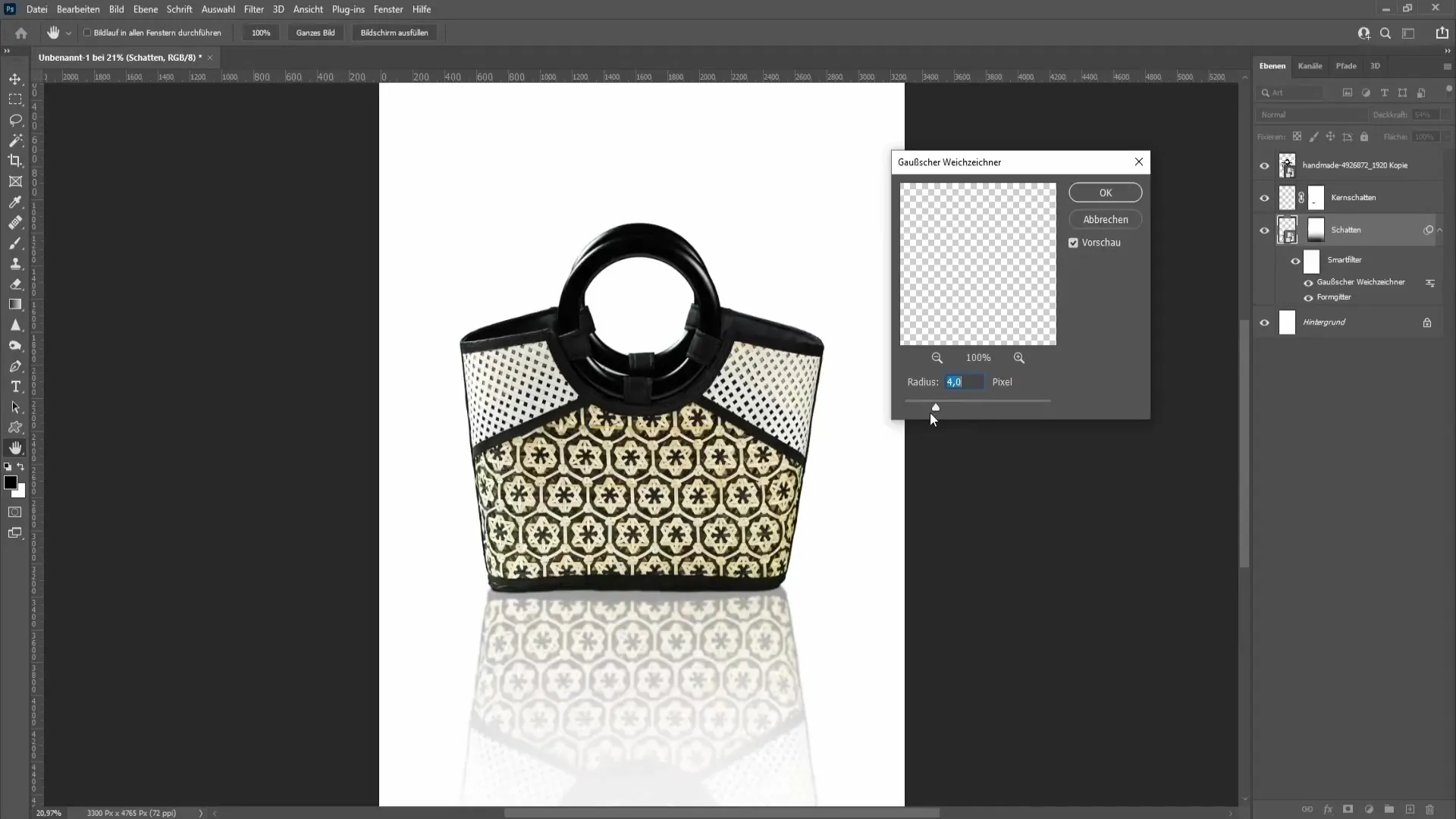This screenshot has width=1456, height=819.
Task: Toggle Gaußscher Weichzeichner filter visibility
Action: (x=1308, y=283)
